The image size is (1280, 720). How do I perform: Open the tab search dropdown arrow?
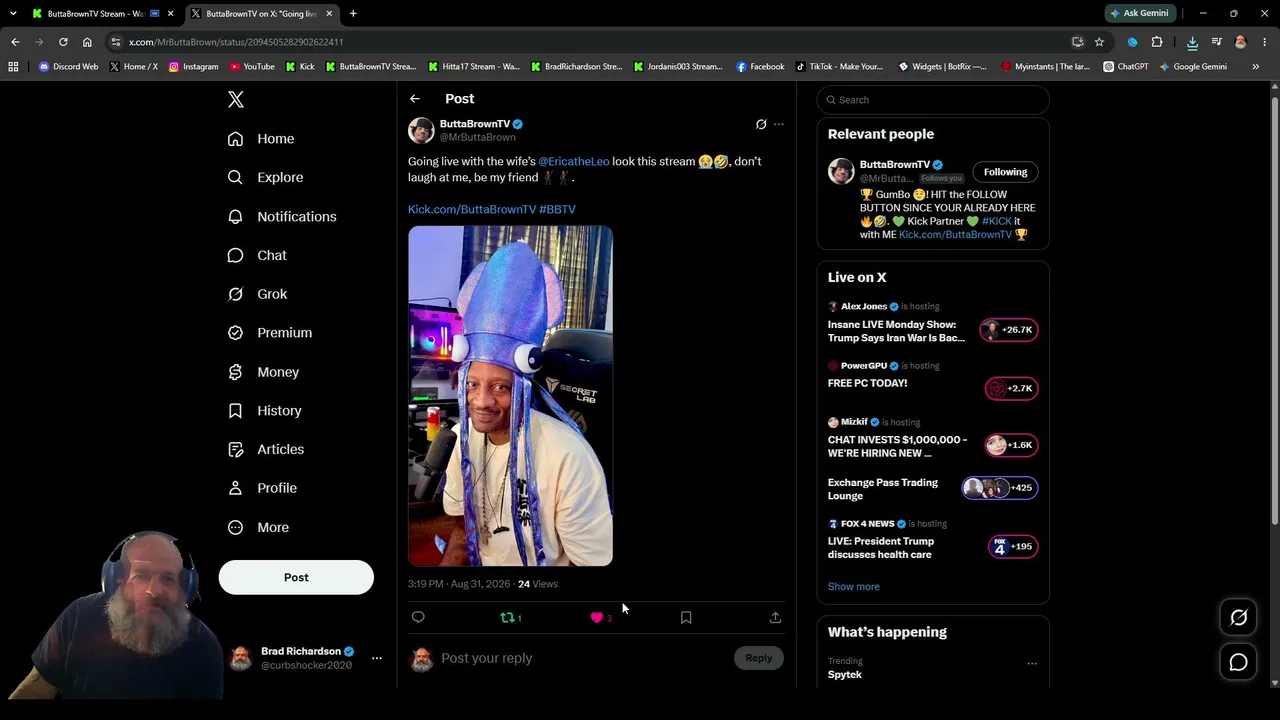(13, 13)
